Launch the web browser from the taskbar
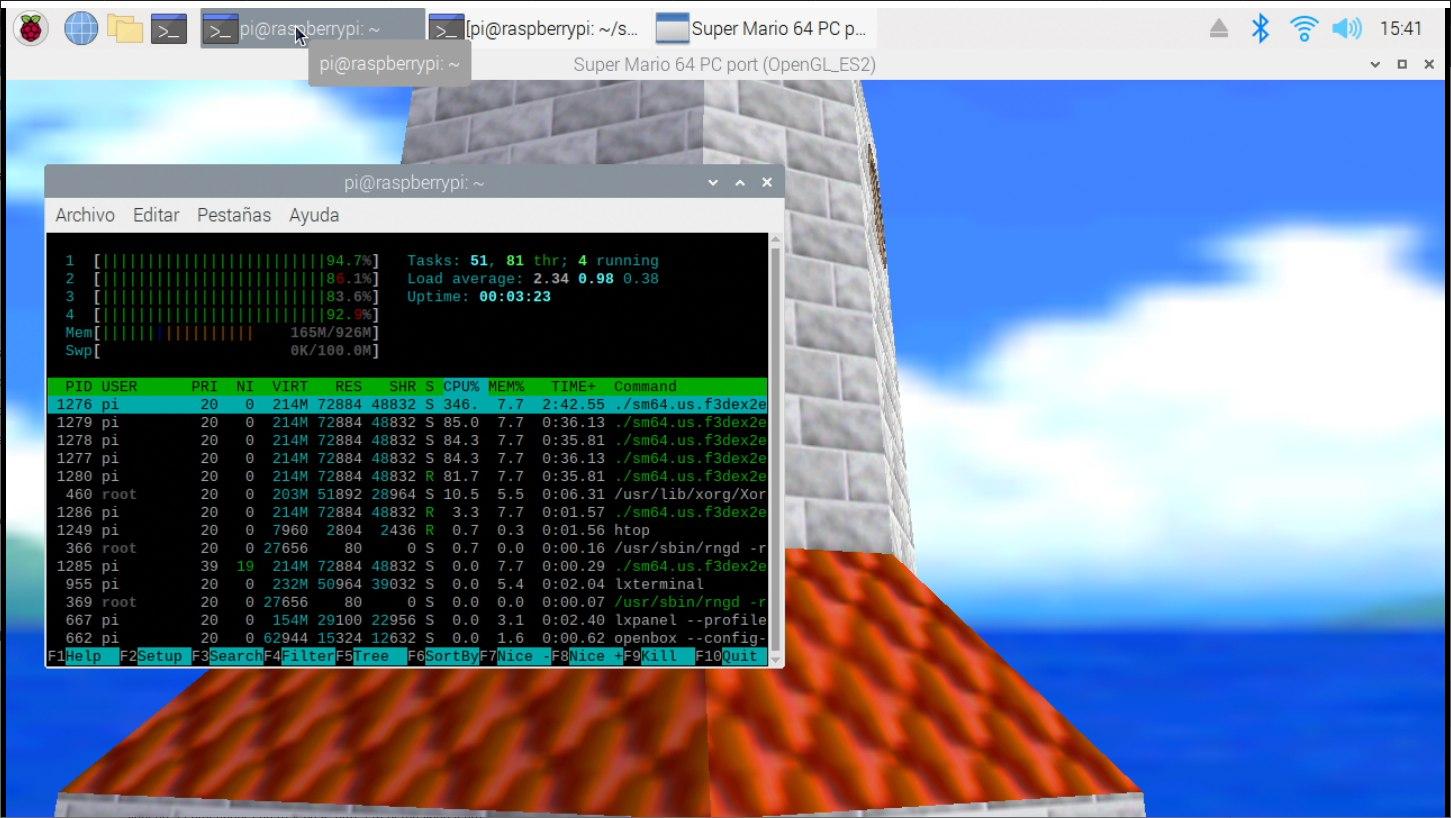This screenshot has width=1451, height=818. [80, 27]
